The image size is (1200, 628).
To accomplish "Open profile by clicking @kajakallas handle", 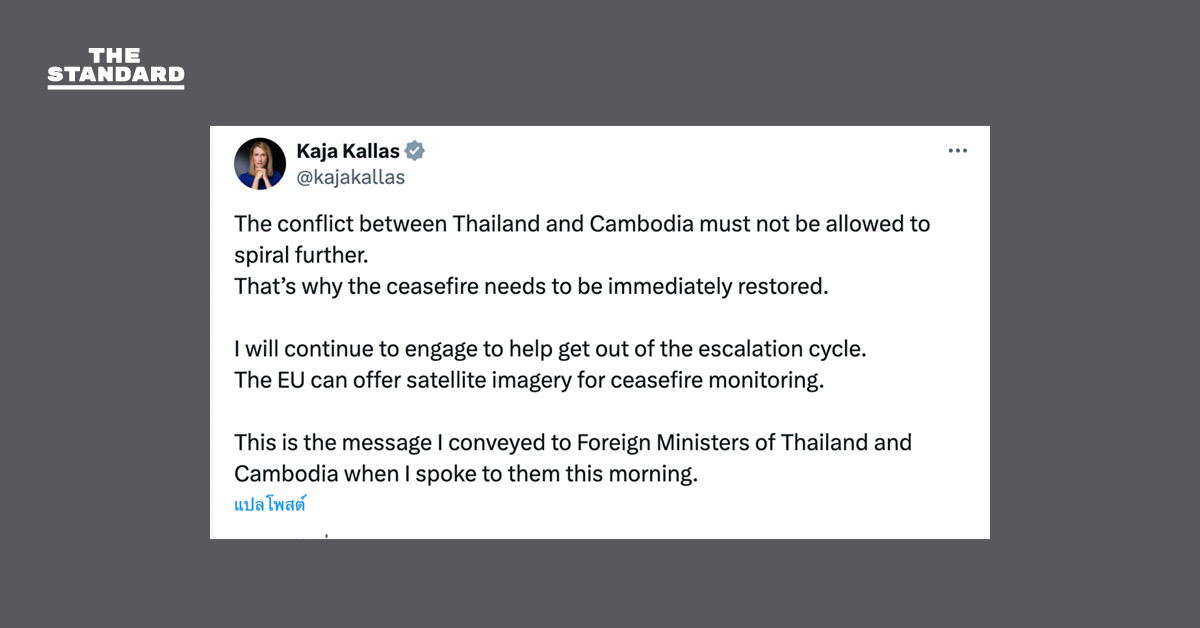I will (351, 176).
